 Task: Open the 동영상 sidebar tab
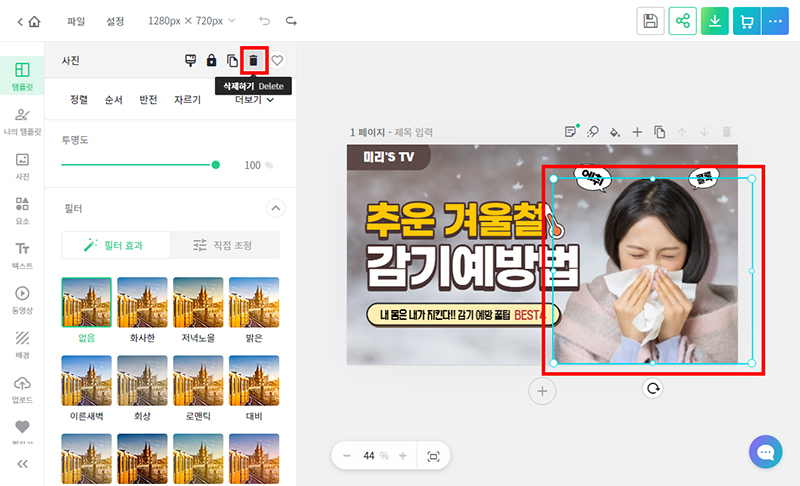click(x=22, y=300)
